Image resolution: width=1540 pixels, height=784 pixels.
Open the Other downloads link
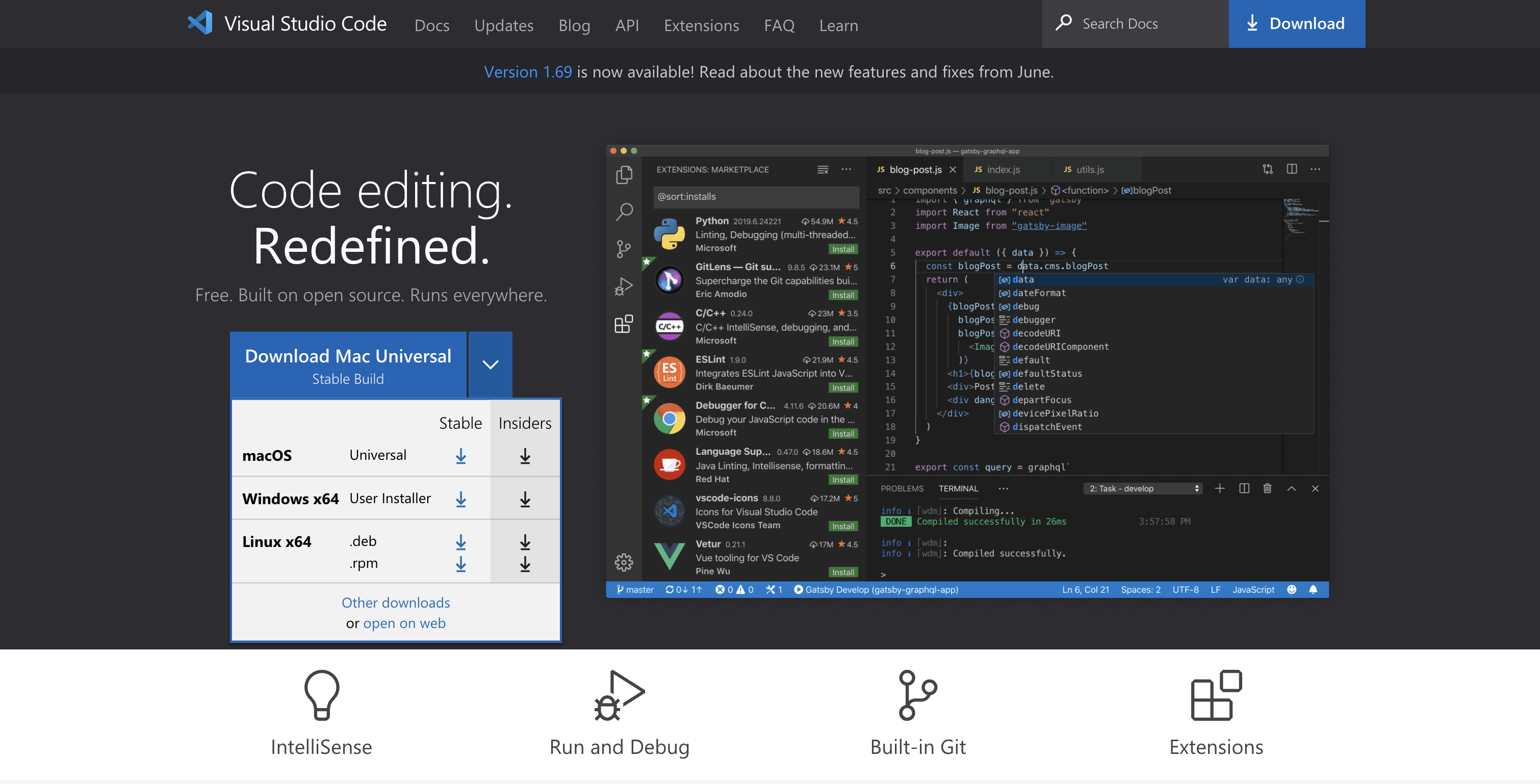point(395,603)
